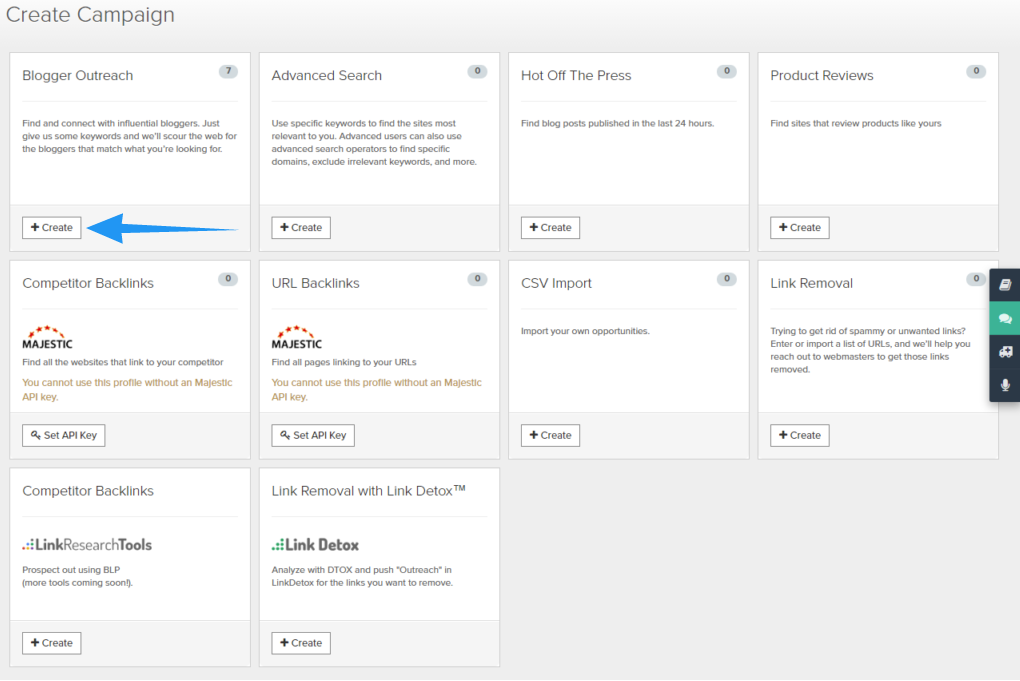1020x681 pixels.
Task: Set API Key for Competitor Backlinks Majestic
Action: (x=64, y=436)
